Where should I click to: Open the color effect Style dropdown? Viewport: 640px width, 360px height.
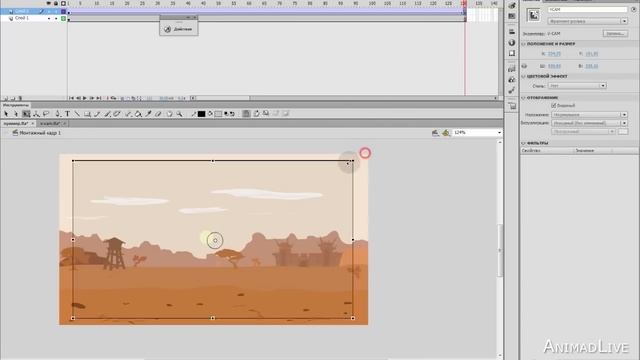pos(577,86)
